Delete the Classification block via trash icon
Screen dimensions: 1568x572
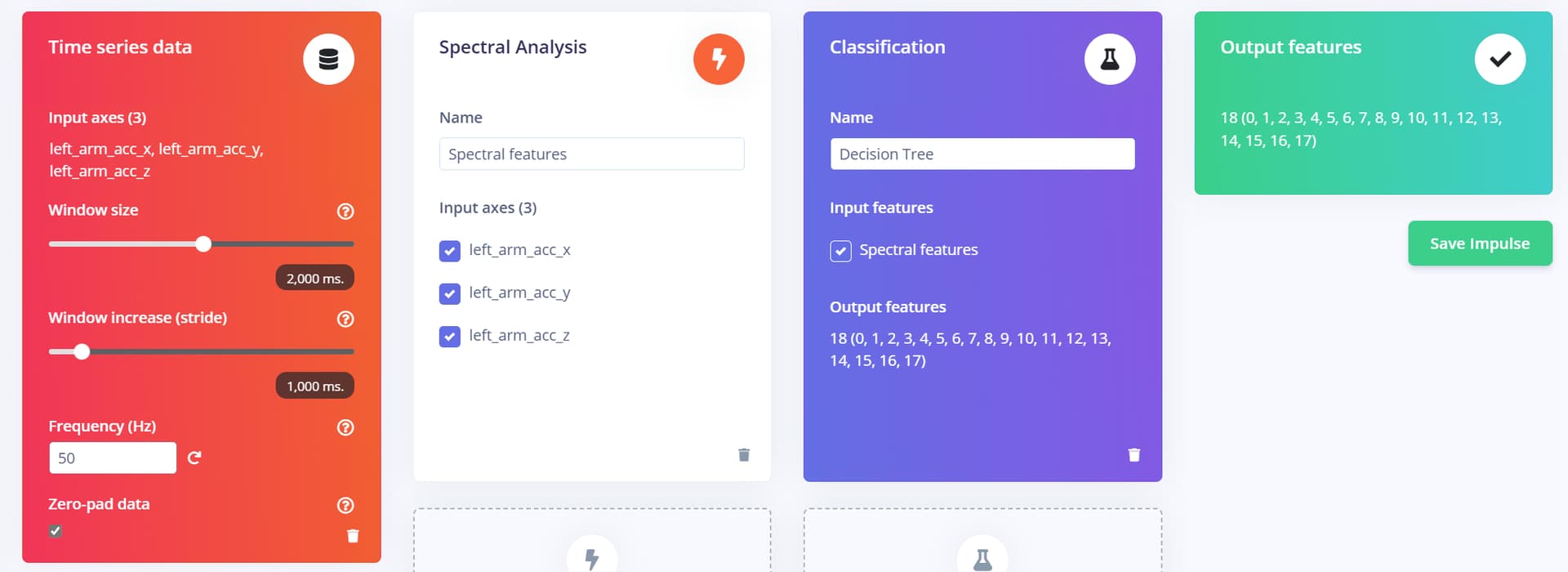1134,455
